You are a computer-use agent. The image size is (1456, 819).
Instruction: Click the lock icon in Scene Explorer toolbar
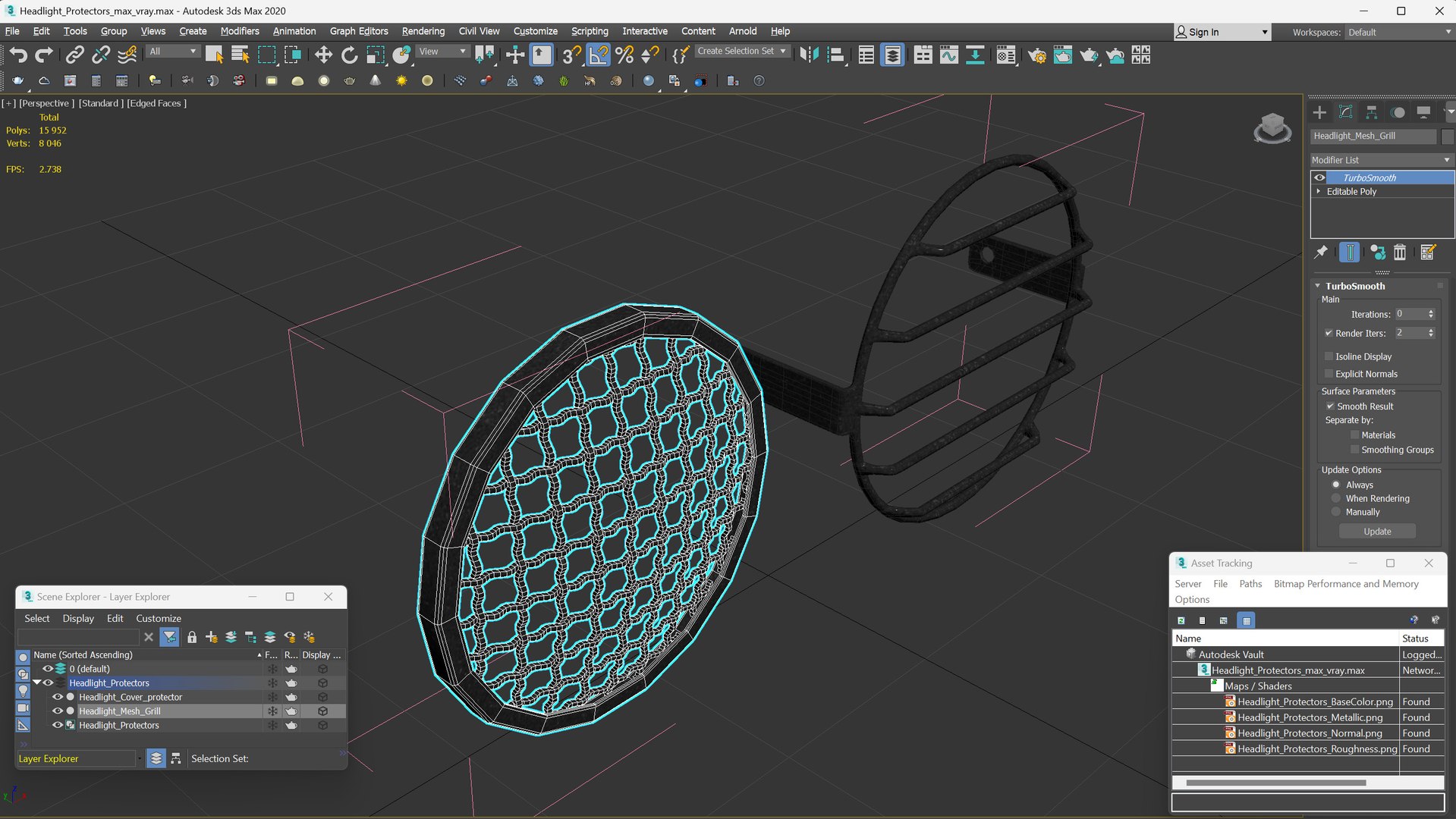click(192, 637)
